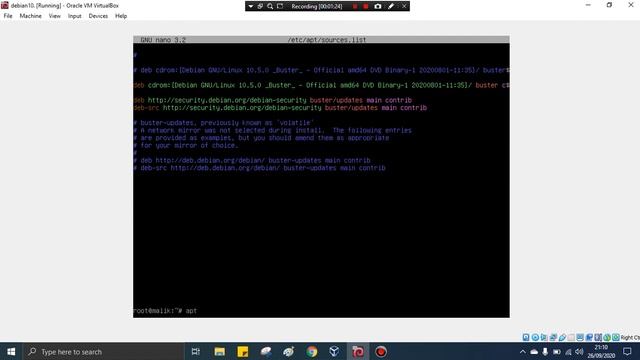This screenshot has width=640, height=360.
Task: Click the '# deb-src http://deb.debian.org/debian/' line
Action: coord(259,168)
